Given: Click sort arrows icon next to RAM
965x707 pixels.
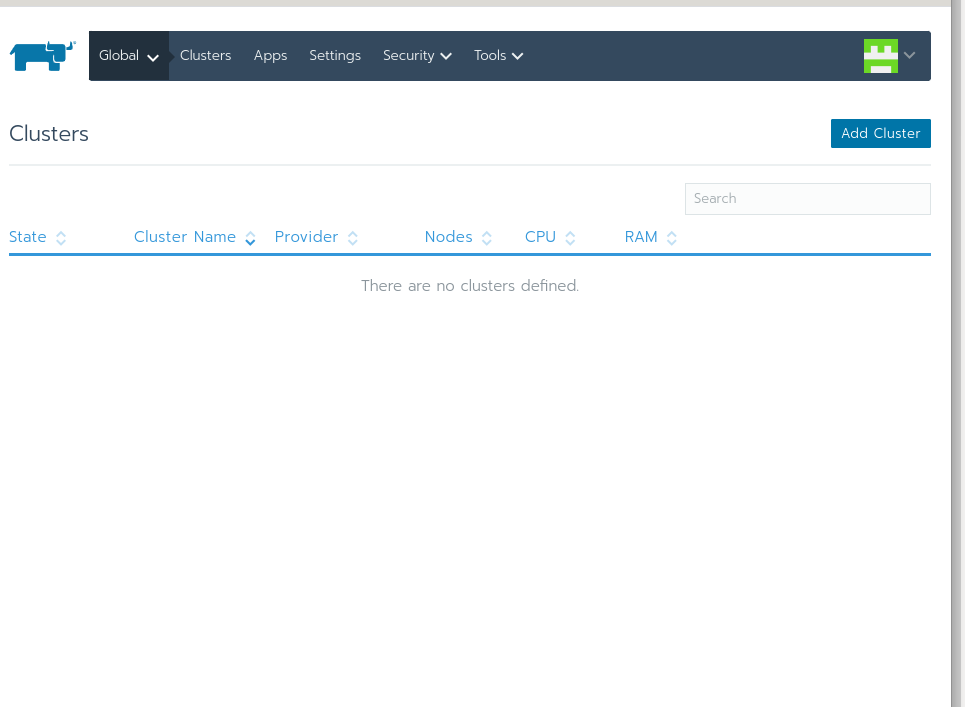Looking at the screenshot, I should [672, 238].
